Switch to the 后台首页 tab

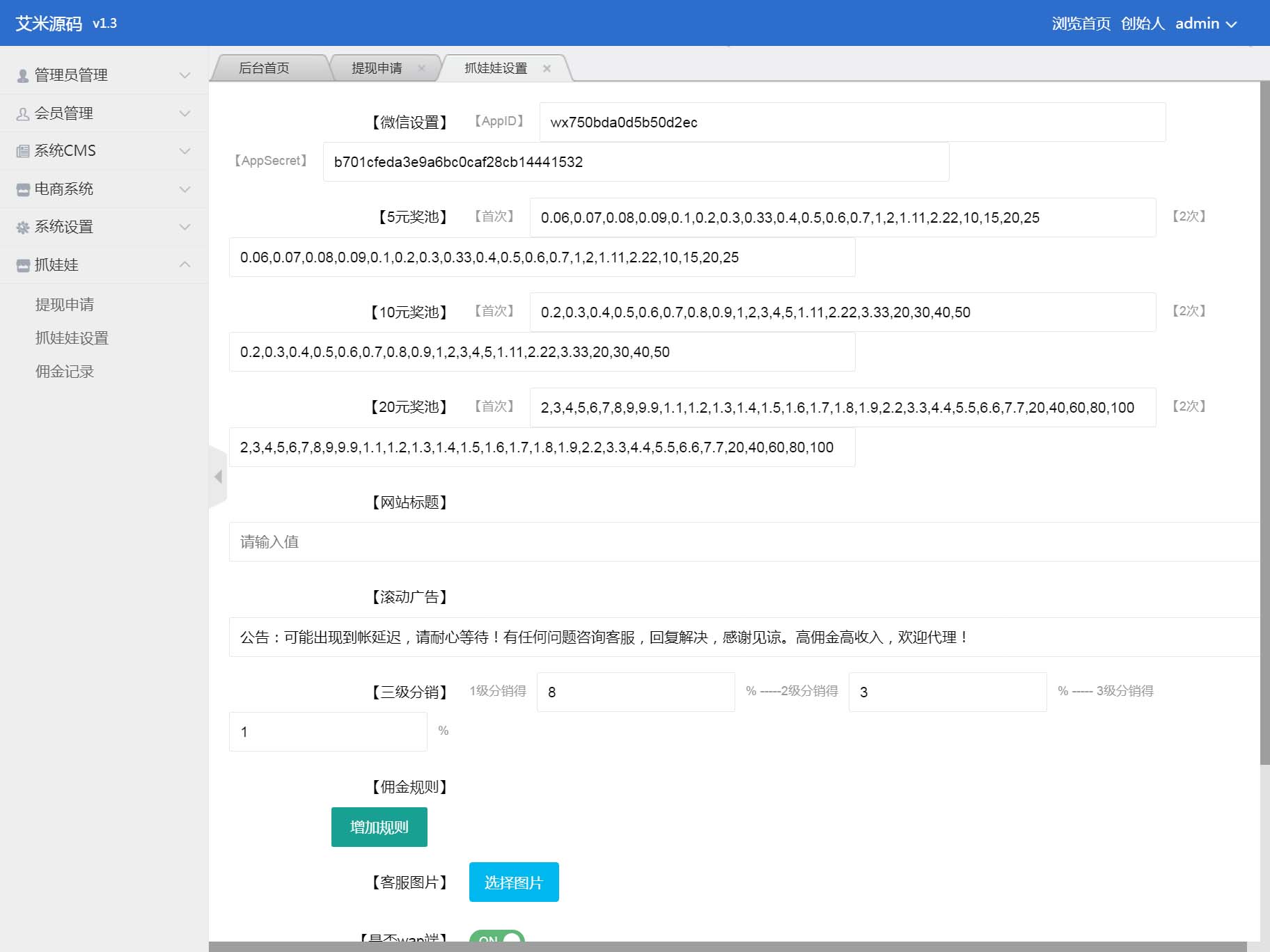point(264,68)
